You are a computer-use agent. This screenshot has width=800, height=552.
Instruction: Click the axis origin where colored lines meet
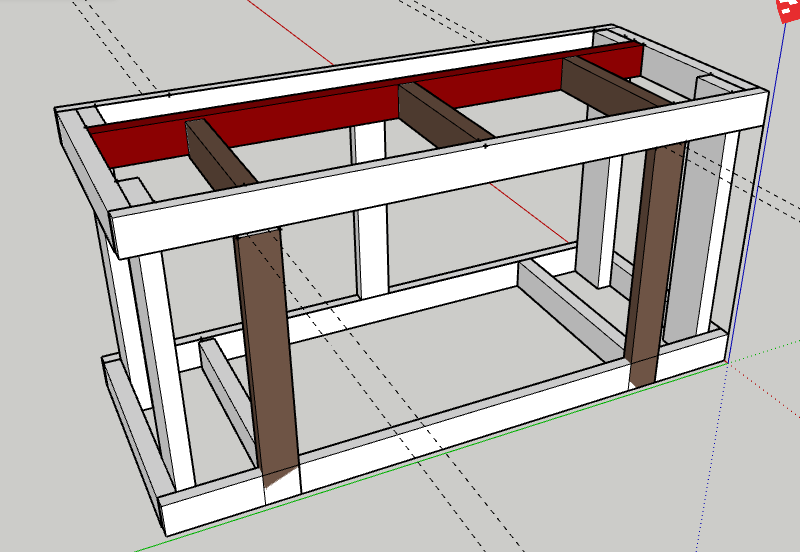click(x=726, y=362)
